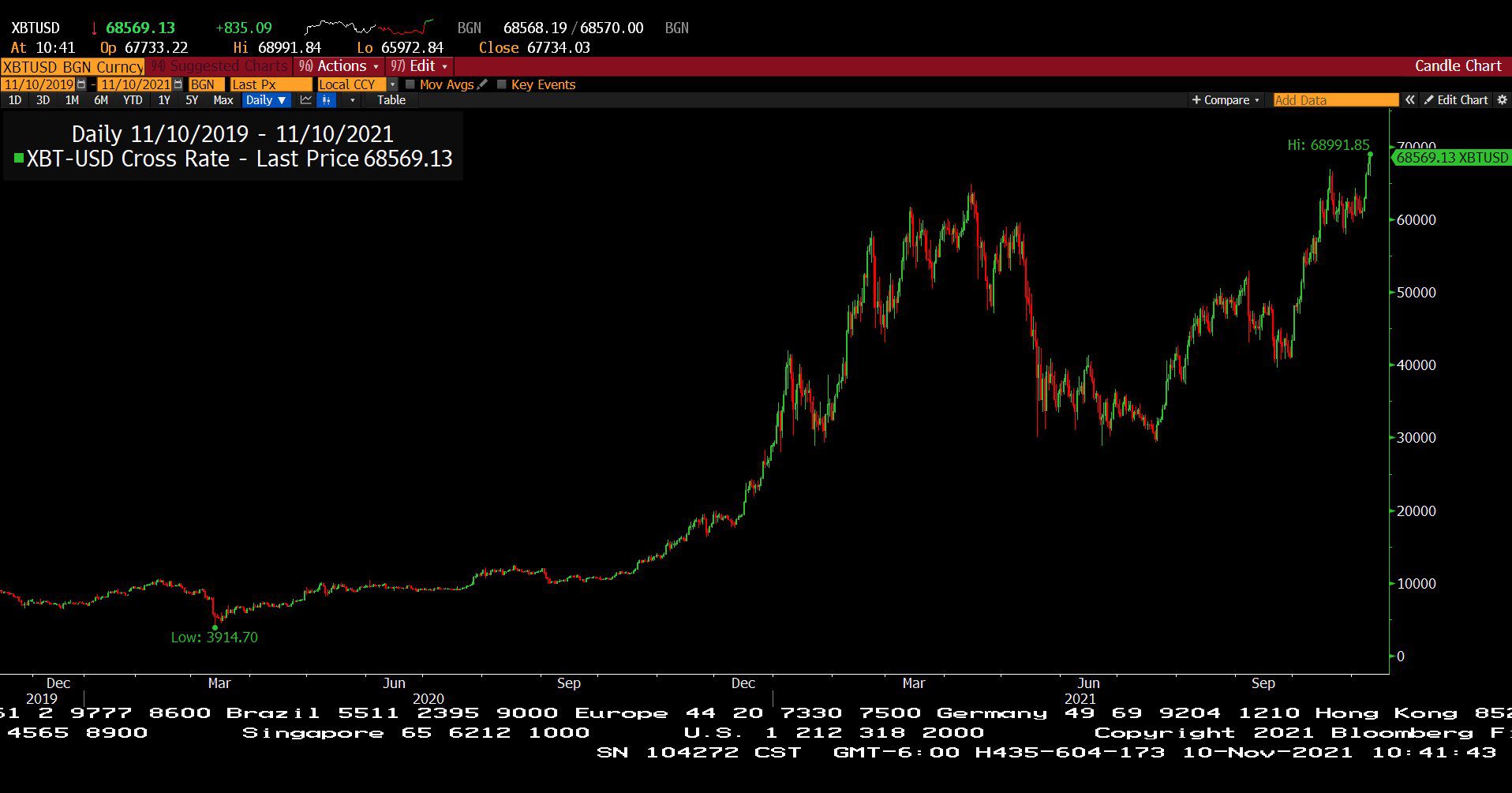Click the Sep 2020 x-axis label
Viewport: 1512px width, 793px height.
(x=568, y=683)
